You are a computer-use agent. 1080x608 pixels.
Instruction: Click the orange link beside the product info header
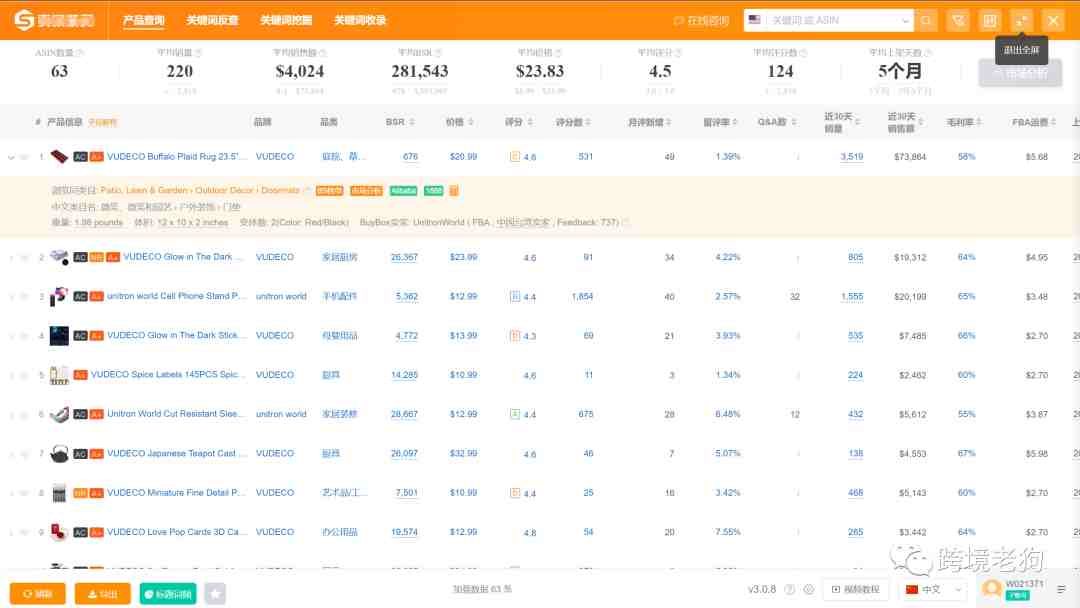102,123
